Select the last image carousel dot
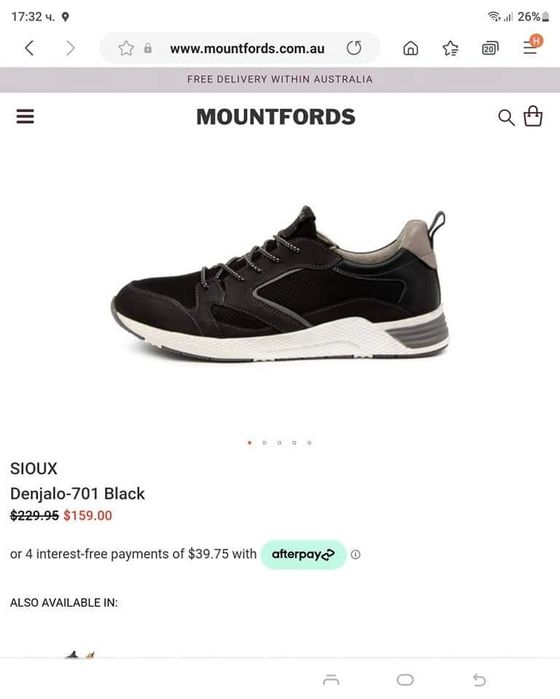 (309, 443)
